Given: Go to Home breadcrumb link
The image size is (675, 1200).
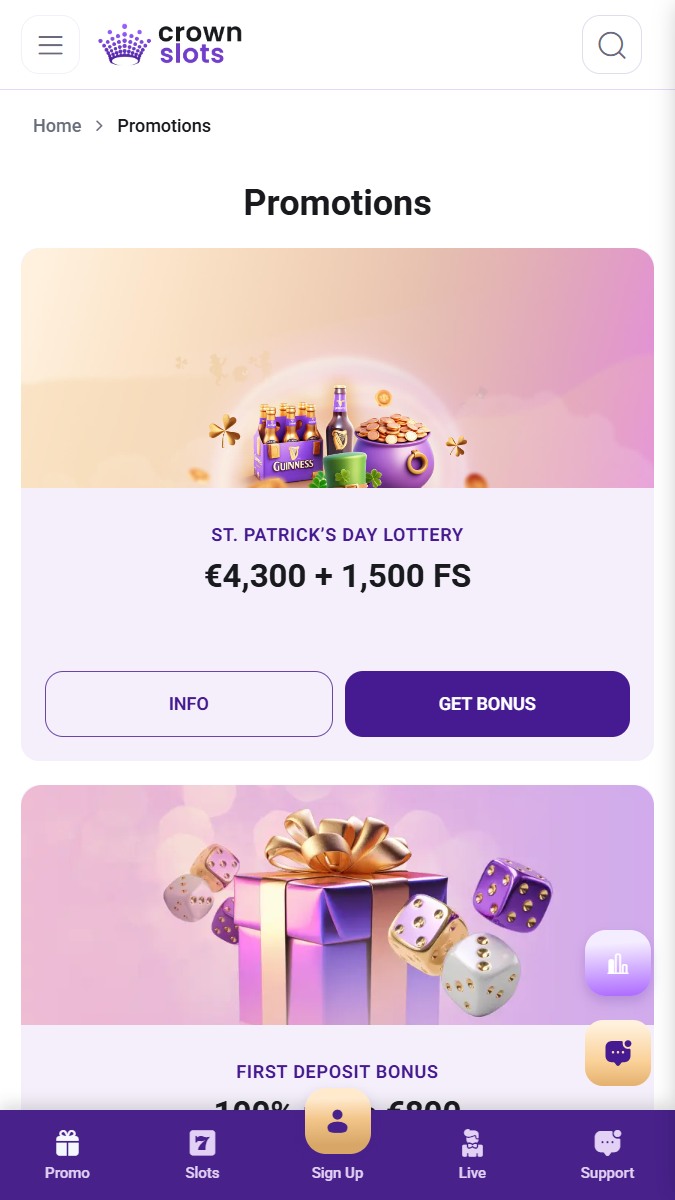Looking at the screenshot, I should (x=57, y=126).
